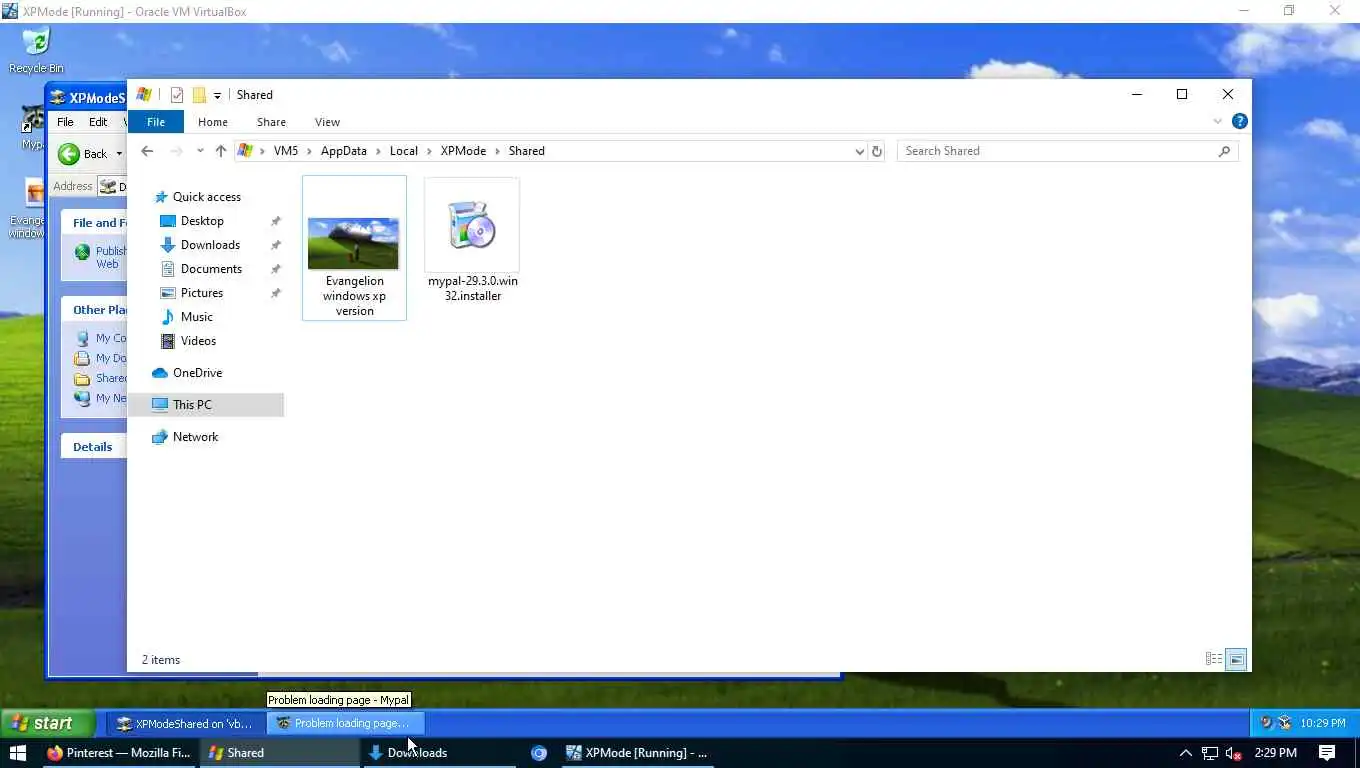The height and width of the screenshot is (768, 1360).
Task: Click the muted volume tray icon
Action: click(x=1234, y=753)
